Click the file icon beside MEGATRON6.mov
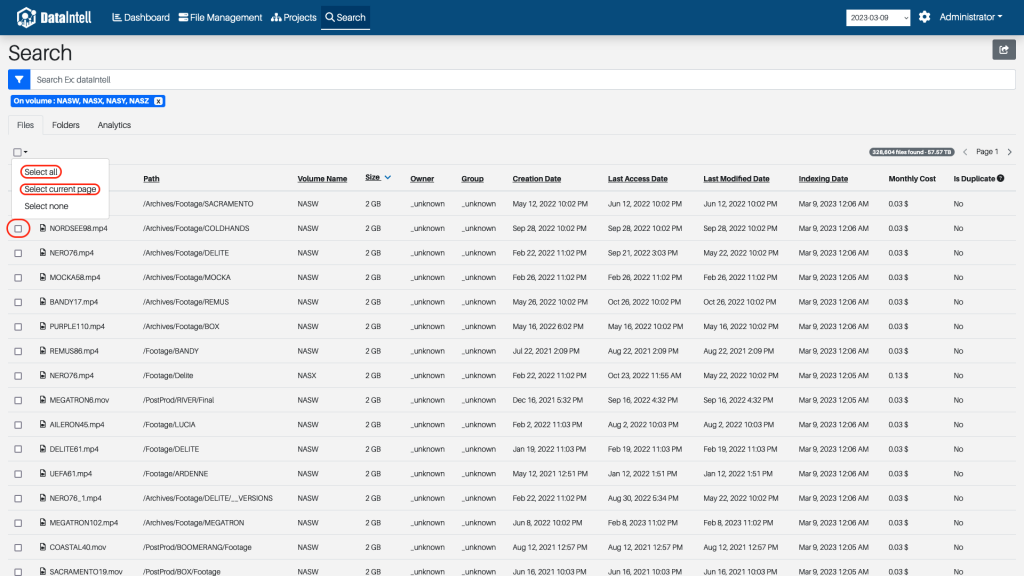The height and width of the screenshot is (576, 1024). tap(42, 400)
